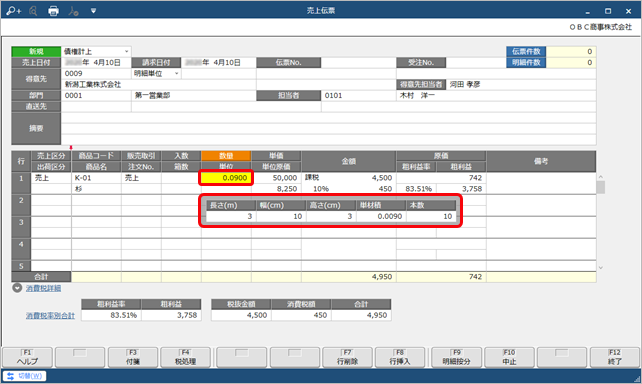642x384 pixels.
Task: Click the table scrollbar down arrow
Action: [x=601, y=268]
